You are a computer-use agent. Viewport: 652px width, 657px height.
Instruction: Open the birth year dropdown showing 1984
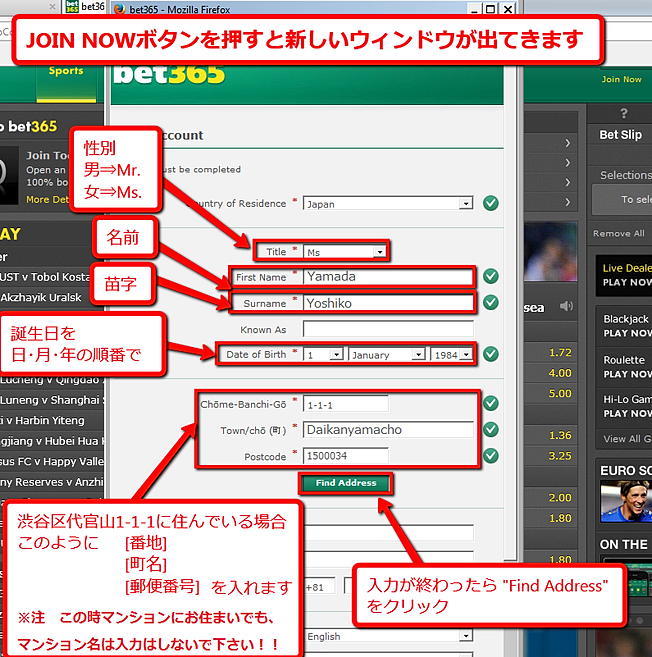coord(452,355)
